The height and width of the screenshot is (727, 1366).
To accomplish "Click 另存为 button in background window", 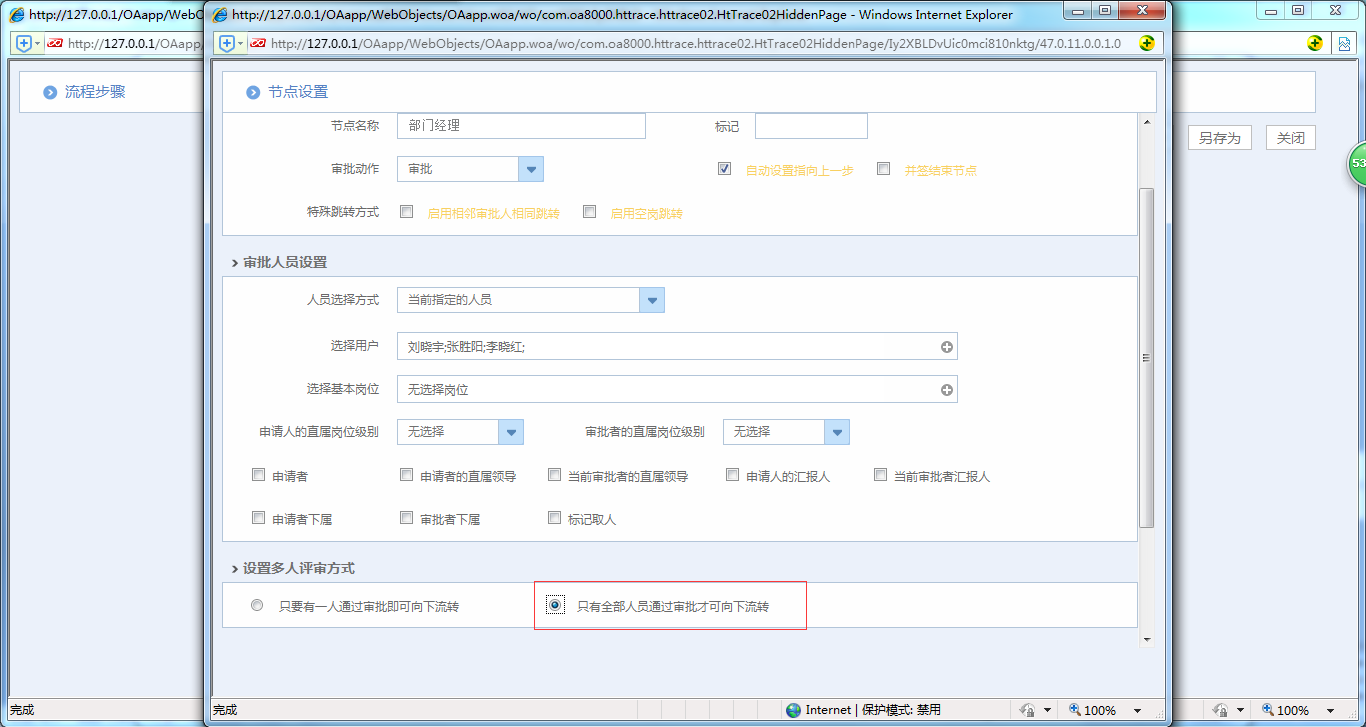I will (x=1219, y=138).
